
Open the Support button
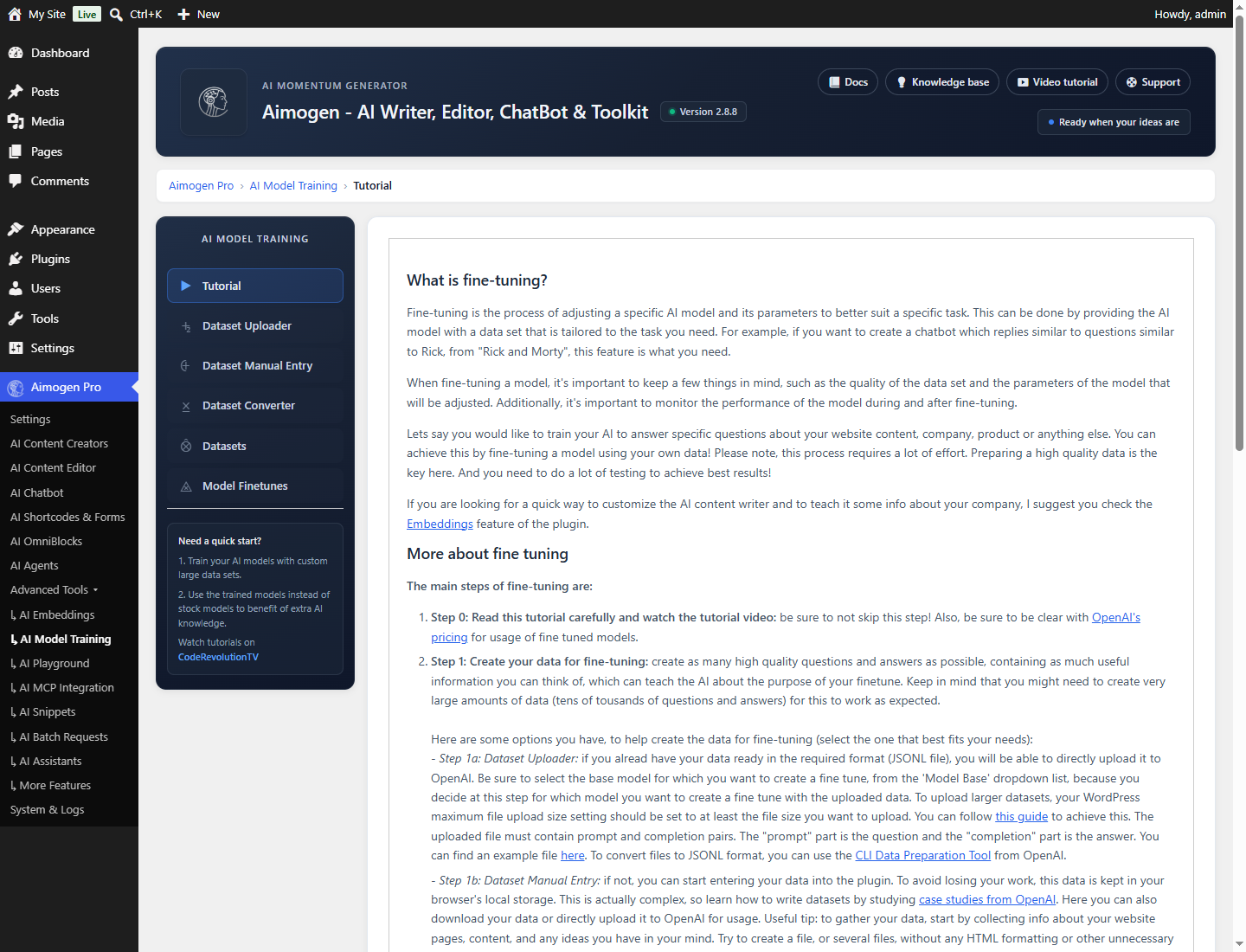point(1153,82)
